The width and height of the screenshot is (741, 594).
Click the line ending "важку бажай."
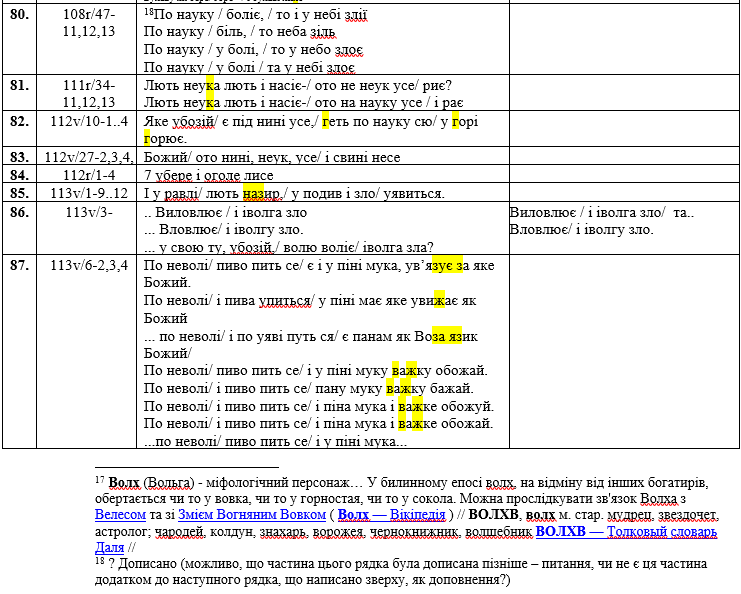(x=309, y=388)
